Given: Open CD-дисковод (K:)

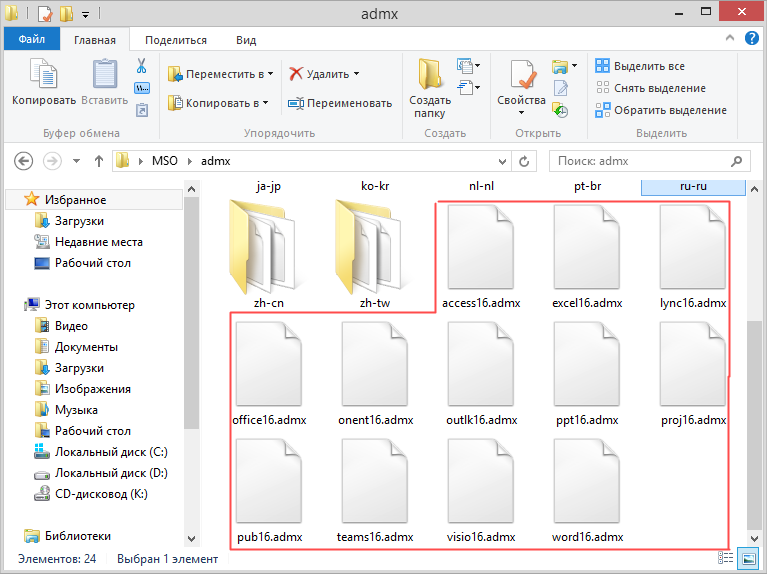Looking at the screenshot, I should 101,494.
